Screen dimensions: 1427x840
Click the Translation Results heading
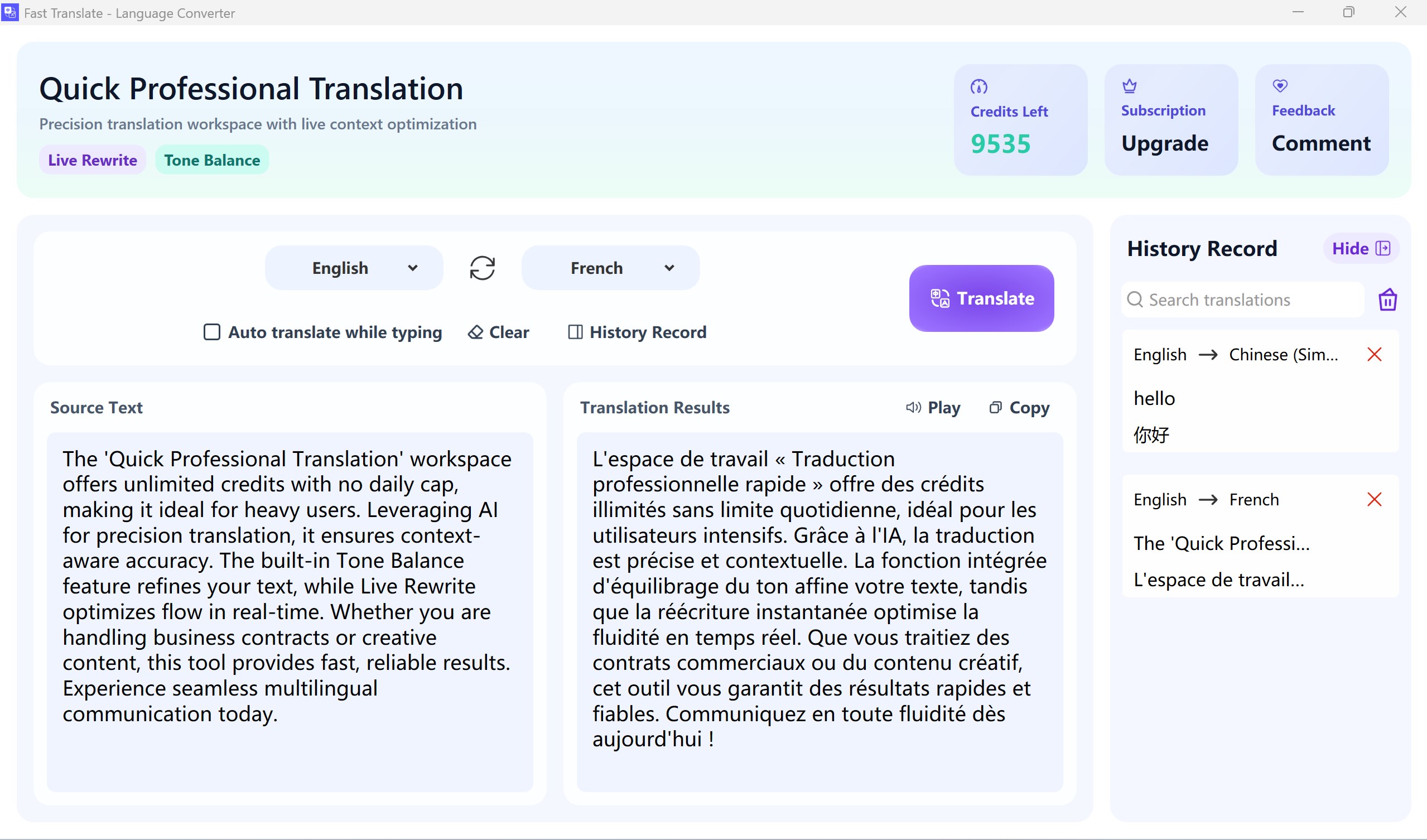click(x=654, y=408)
